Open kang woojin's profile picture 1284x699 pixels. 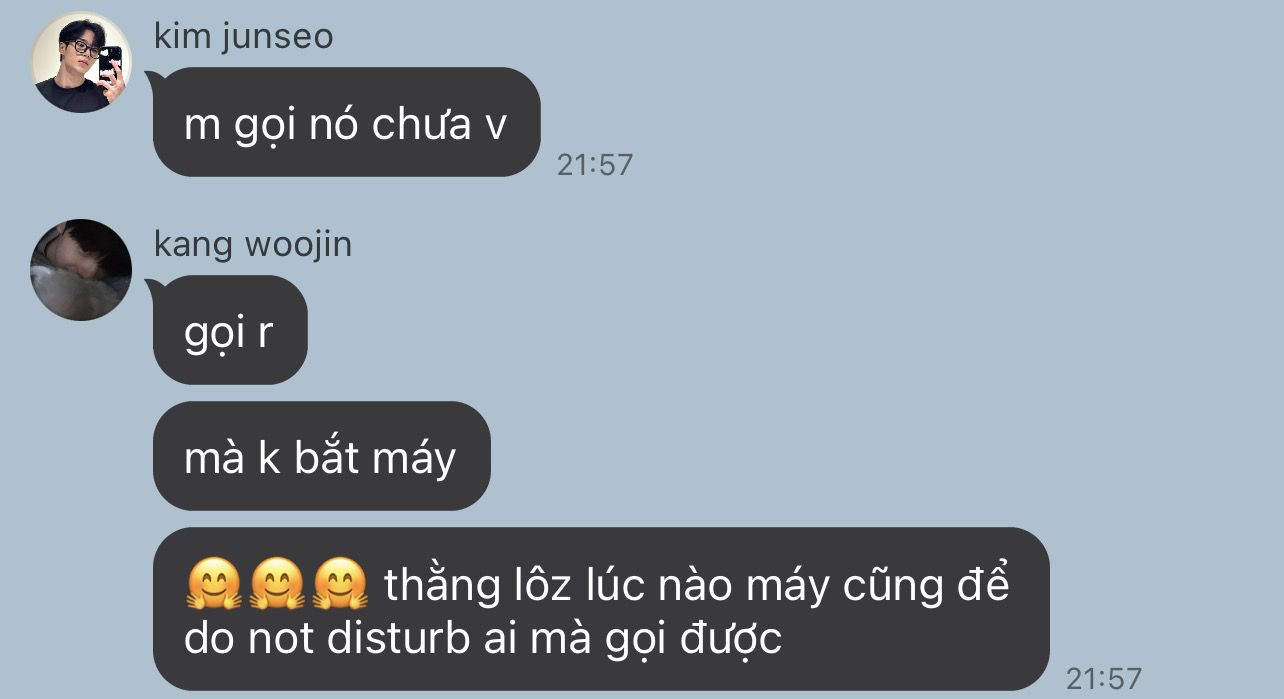coord(81,270)
